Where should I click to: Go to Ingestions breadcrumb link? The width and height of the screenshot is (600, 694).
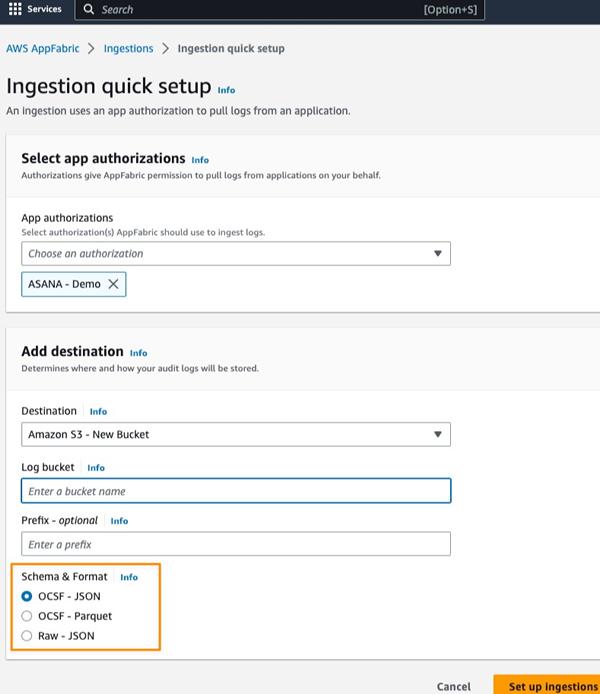pyautogui.click(x=129, y=48)
